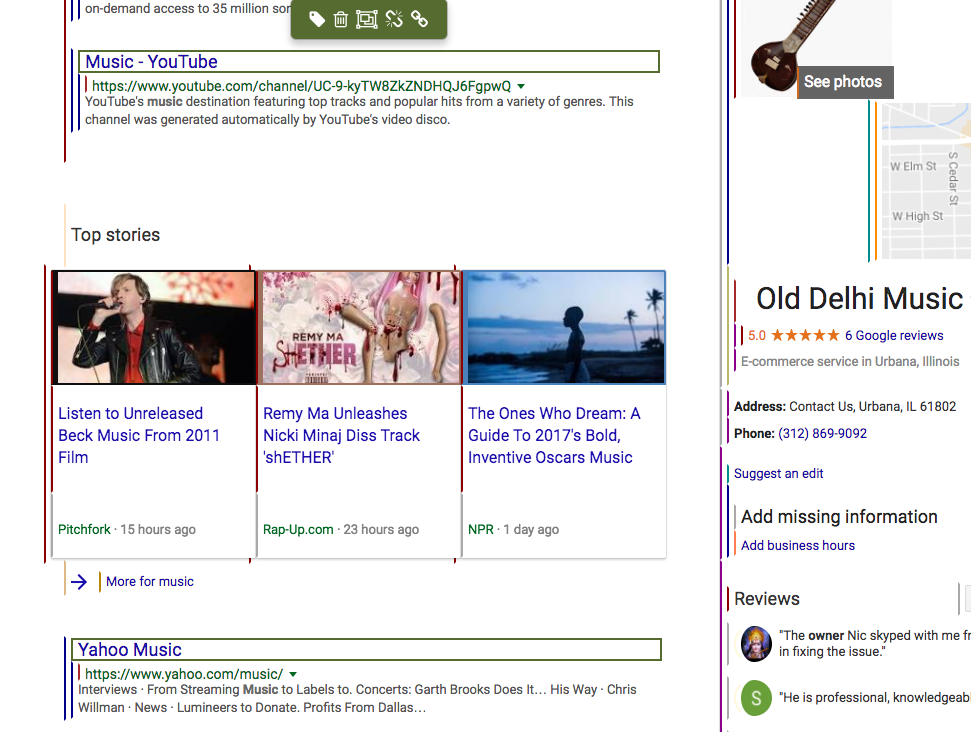Click the deity avatar of the first reviewer
971x732 pixels.
[x=756, y=643]
